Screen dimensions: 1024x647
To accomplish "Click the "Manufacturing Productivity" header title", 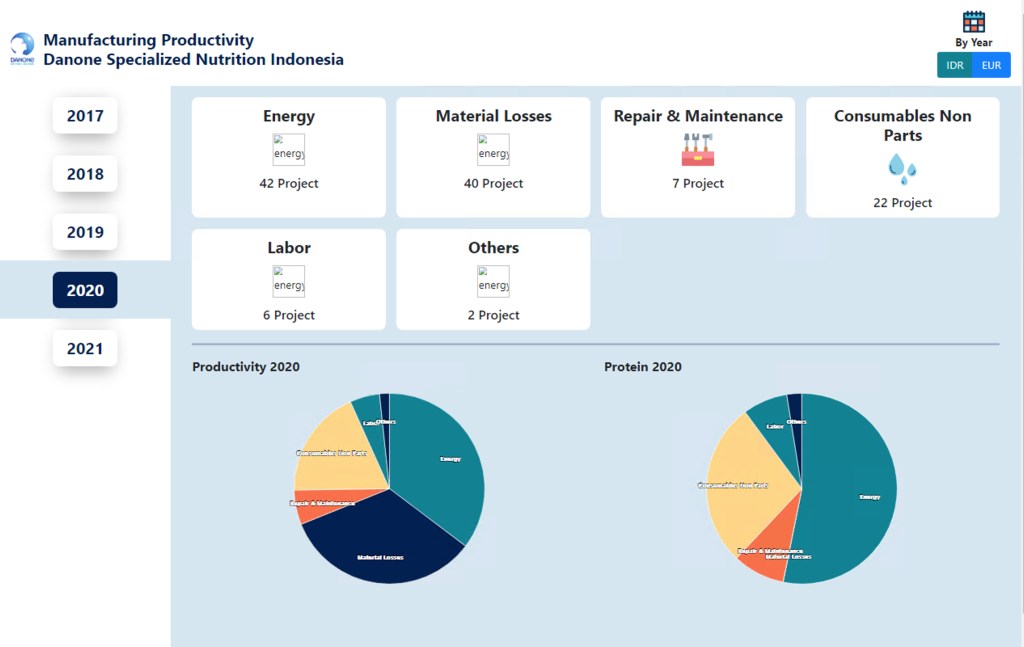I will (x=148, y=40).
